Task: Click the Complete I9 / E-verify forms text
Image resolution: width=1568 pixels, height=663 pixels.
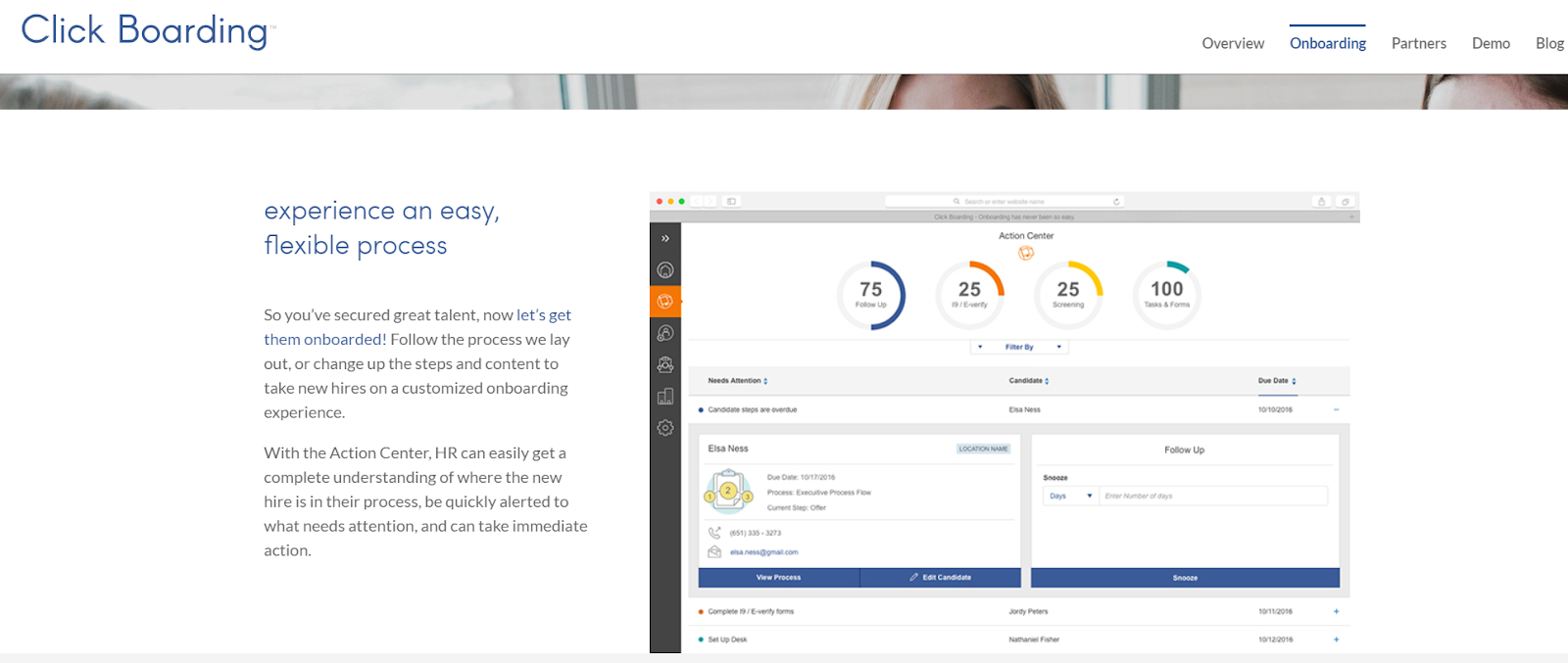Action: tap(751, 611)
